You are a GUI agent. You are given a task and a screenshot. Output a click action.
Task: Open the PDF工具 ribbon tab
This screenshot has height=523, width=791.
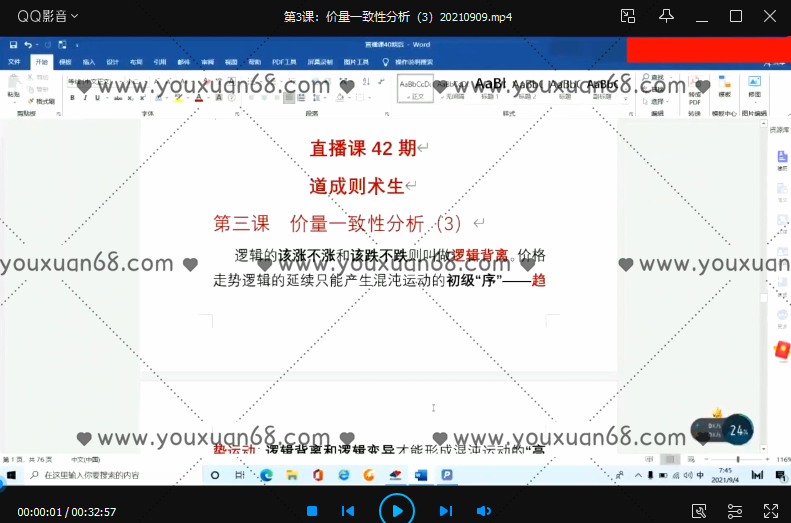[284, 62]
